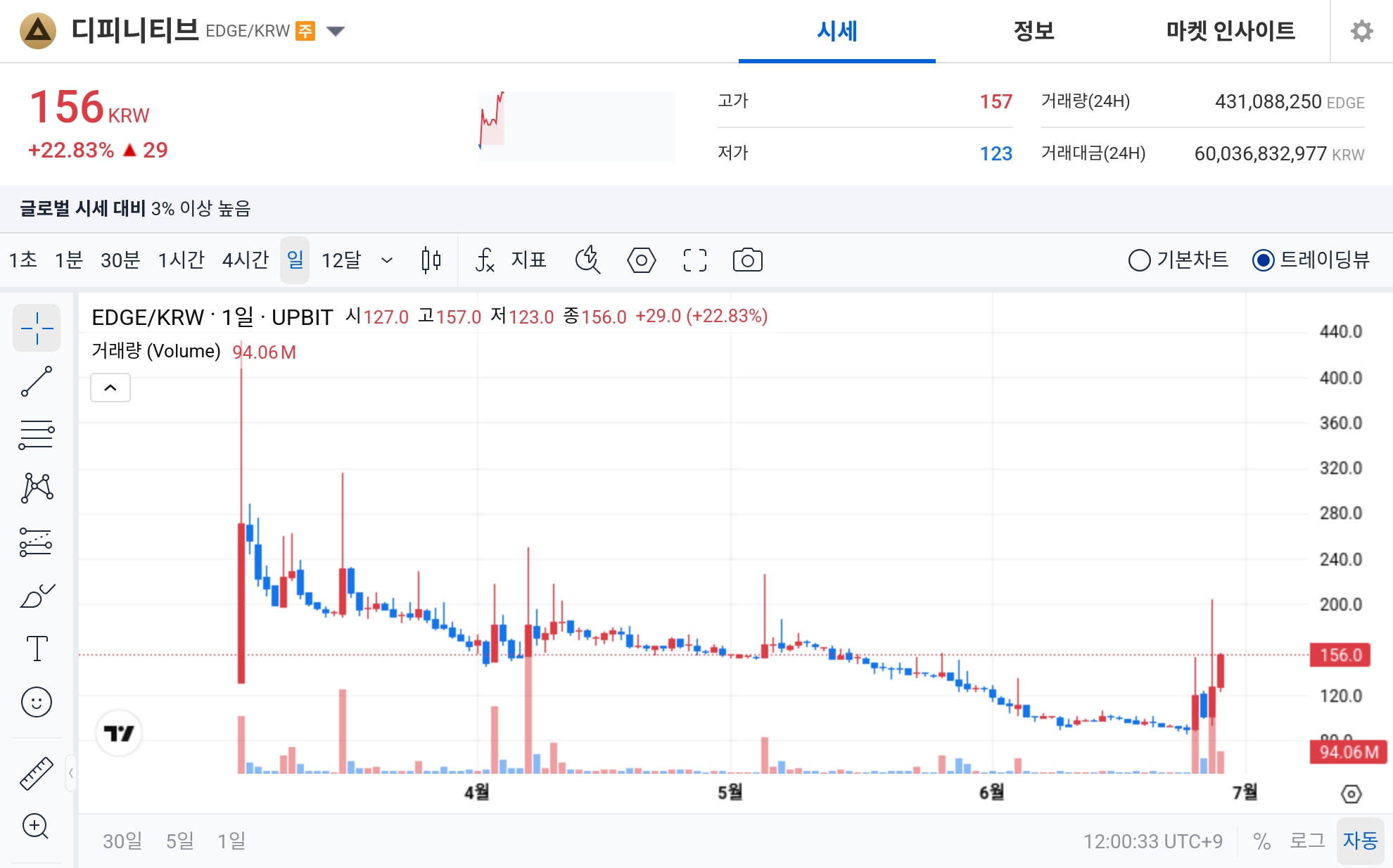The width and height of the screenshot is (1393, 868).
Task: Open the emoji icons tool
Action: coord(37,702)
